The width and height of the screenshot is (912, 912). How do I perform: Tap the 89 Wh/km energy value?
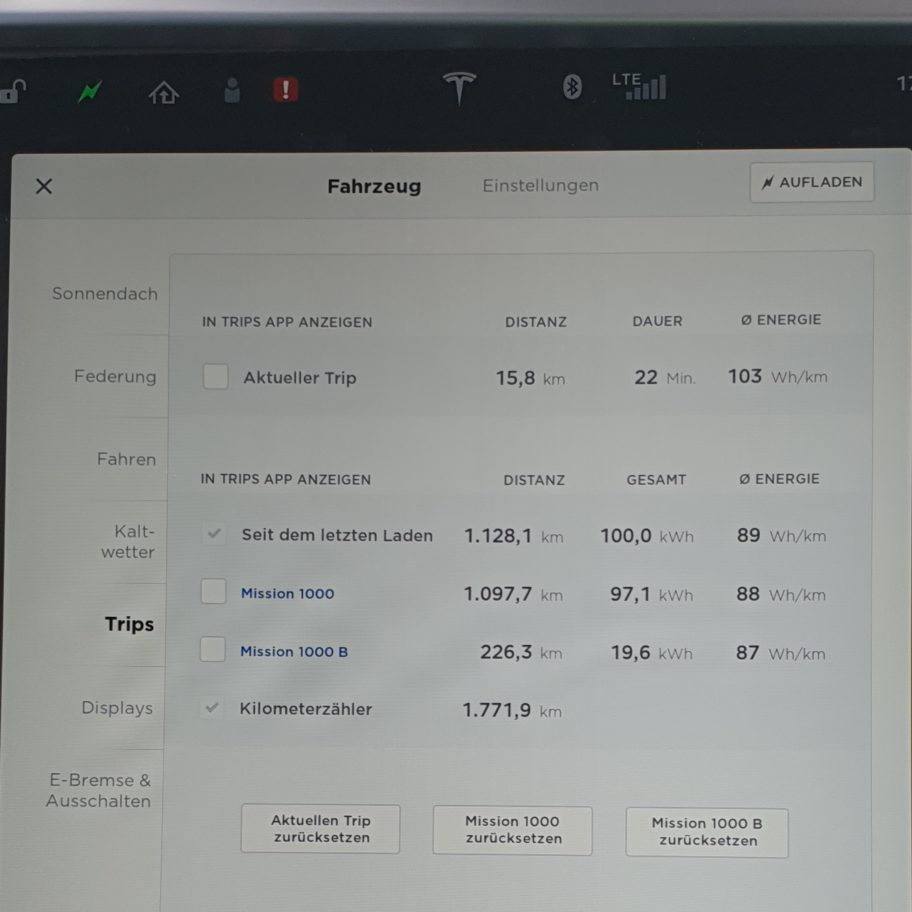point(781,535)
